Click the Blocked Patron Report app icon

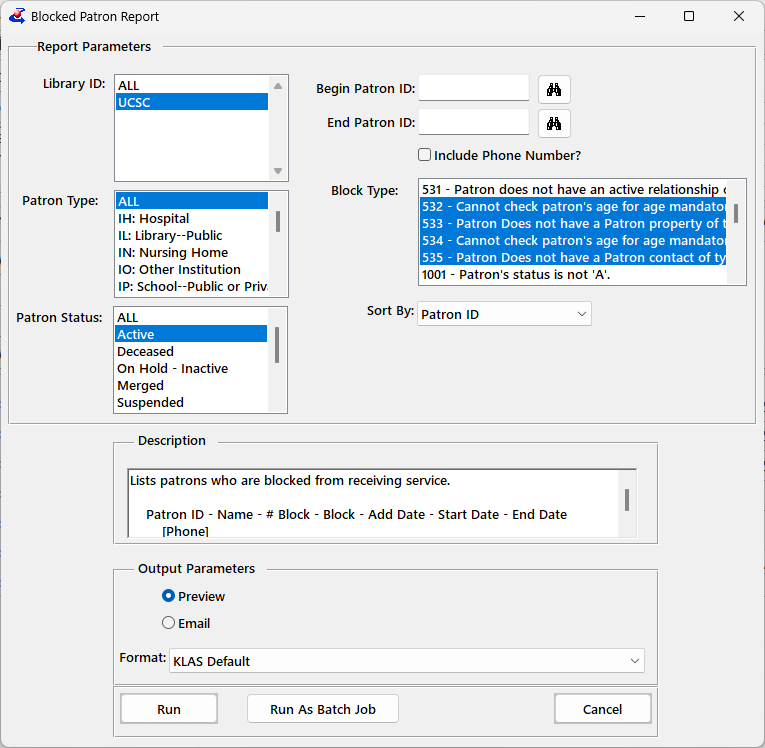[x=17, y=16]
